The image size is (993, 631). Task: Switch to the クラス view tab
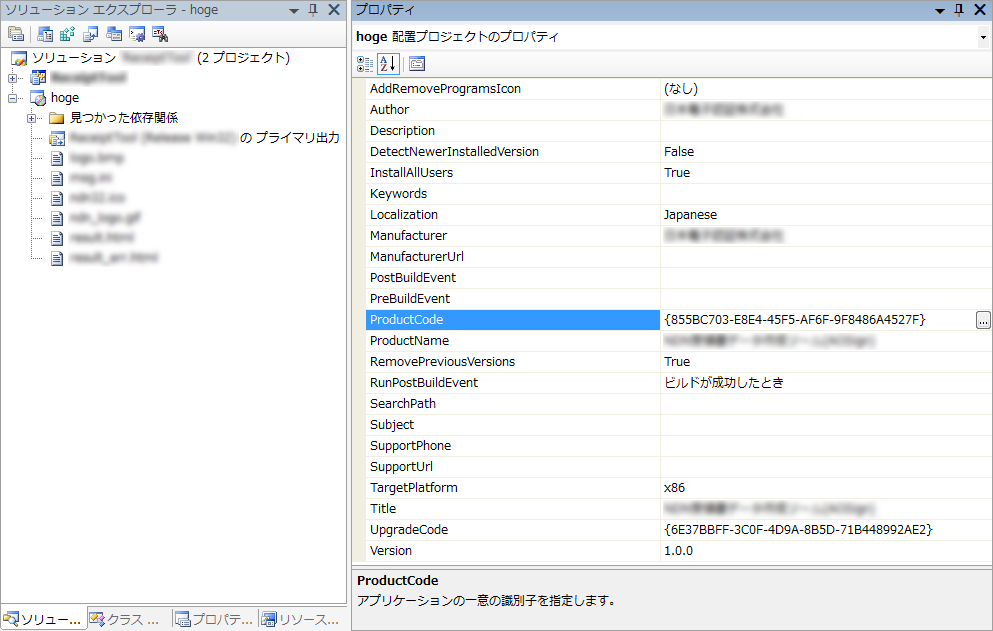126,620
